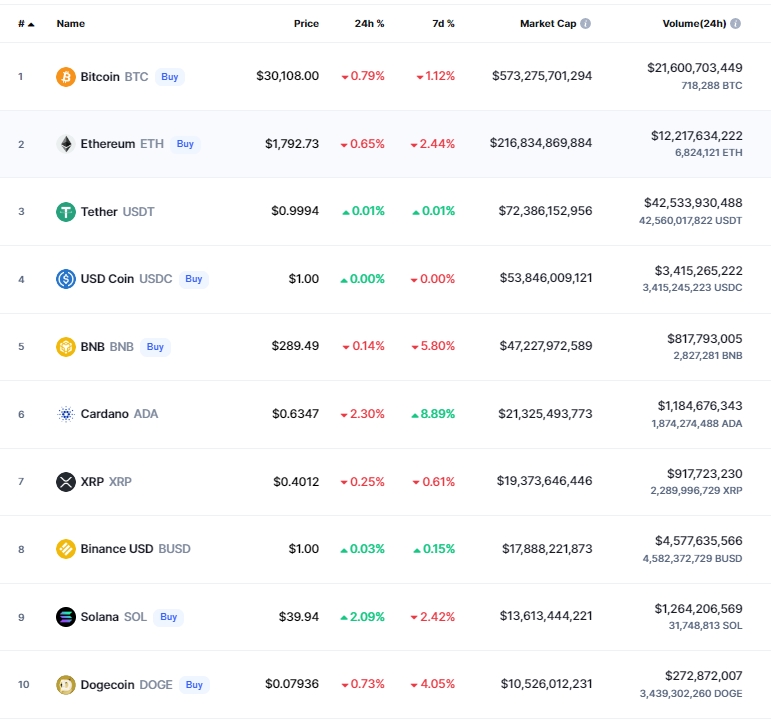Sort the table by 24h % column

(369, 23)
